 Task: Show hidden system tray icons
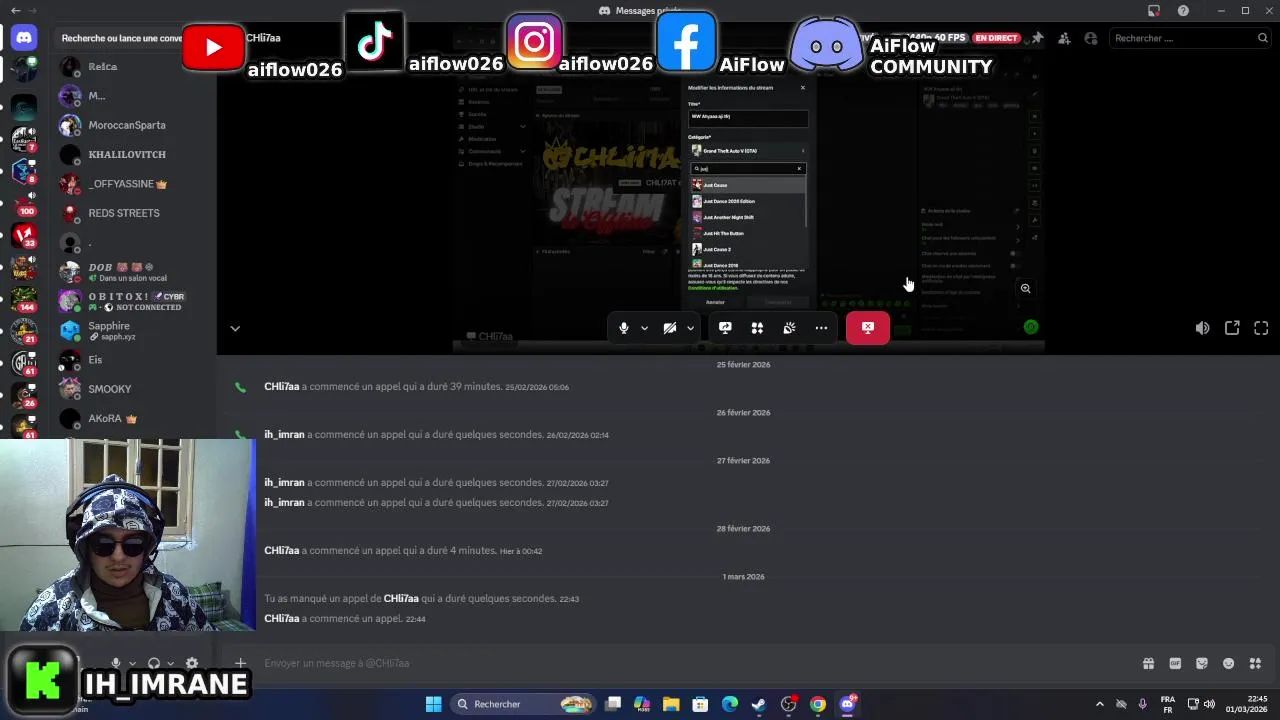[1100, 704]
